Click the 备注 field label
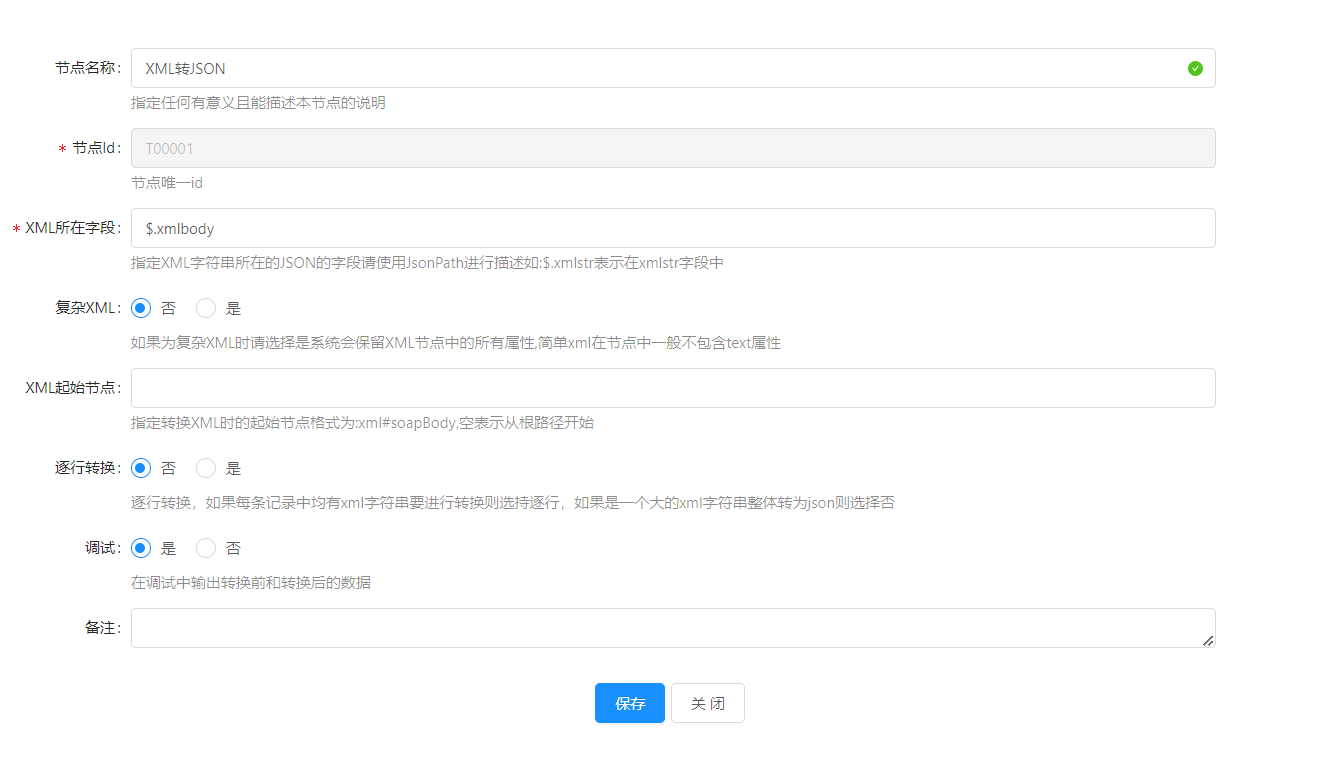 point(102,628)
